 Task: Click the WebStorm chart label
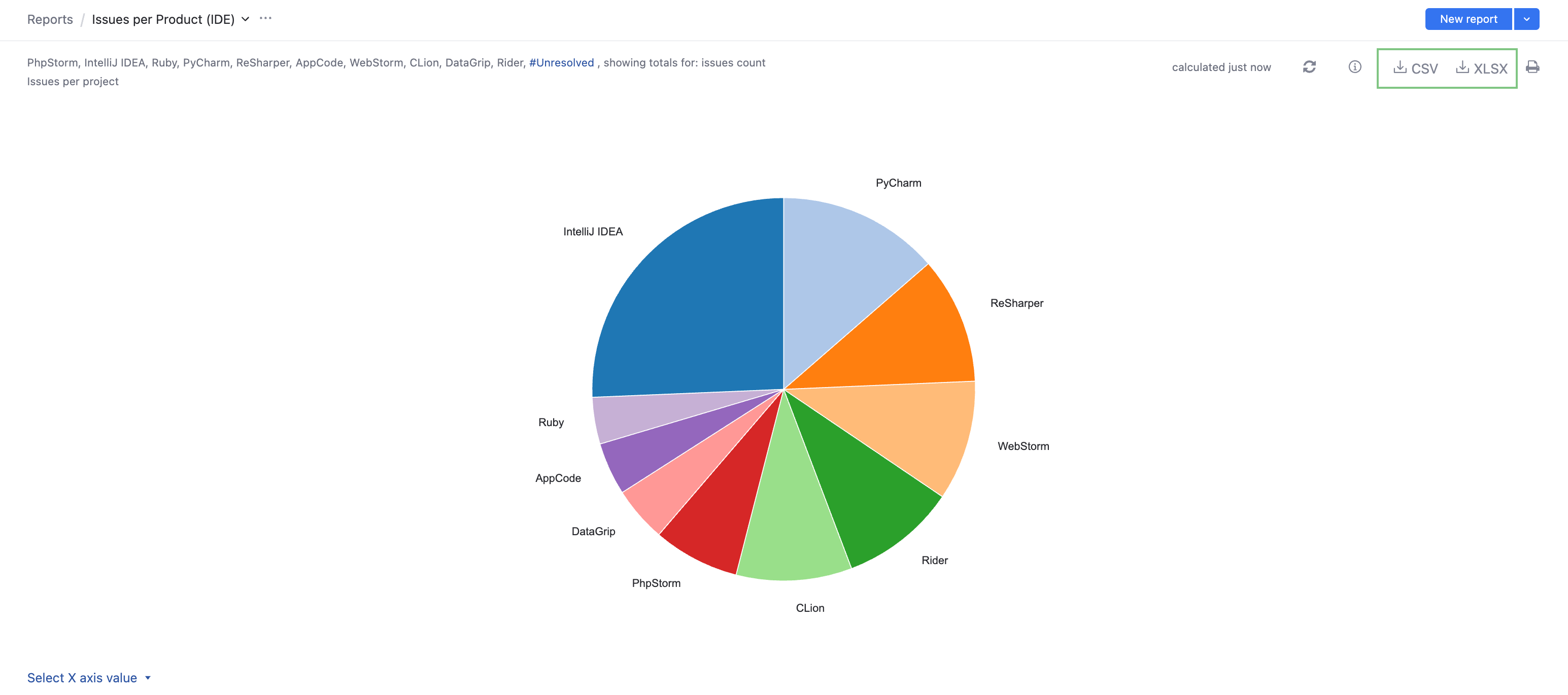(x=1022, y=446)
